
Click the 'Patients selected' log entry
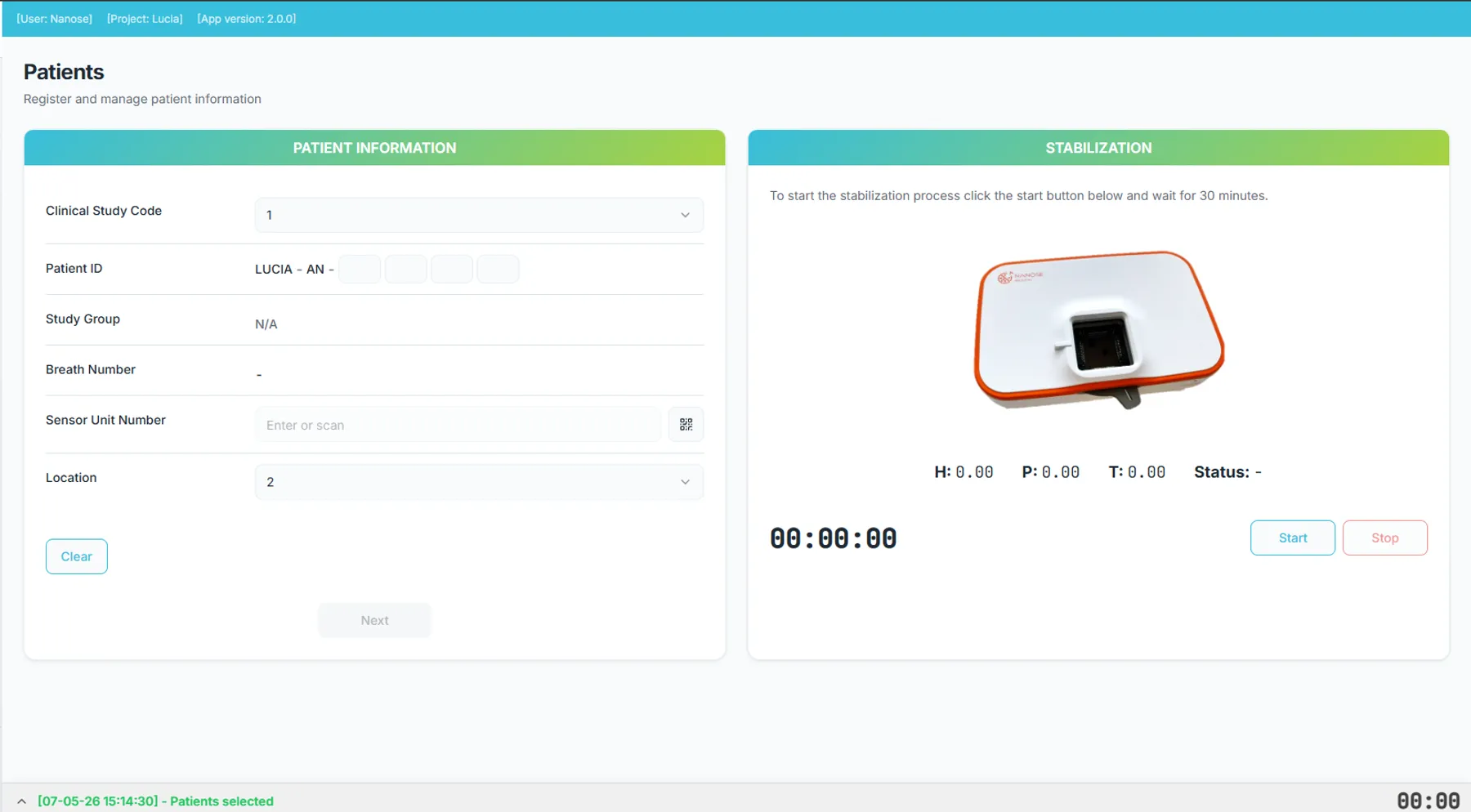[x=155, y=801]
